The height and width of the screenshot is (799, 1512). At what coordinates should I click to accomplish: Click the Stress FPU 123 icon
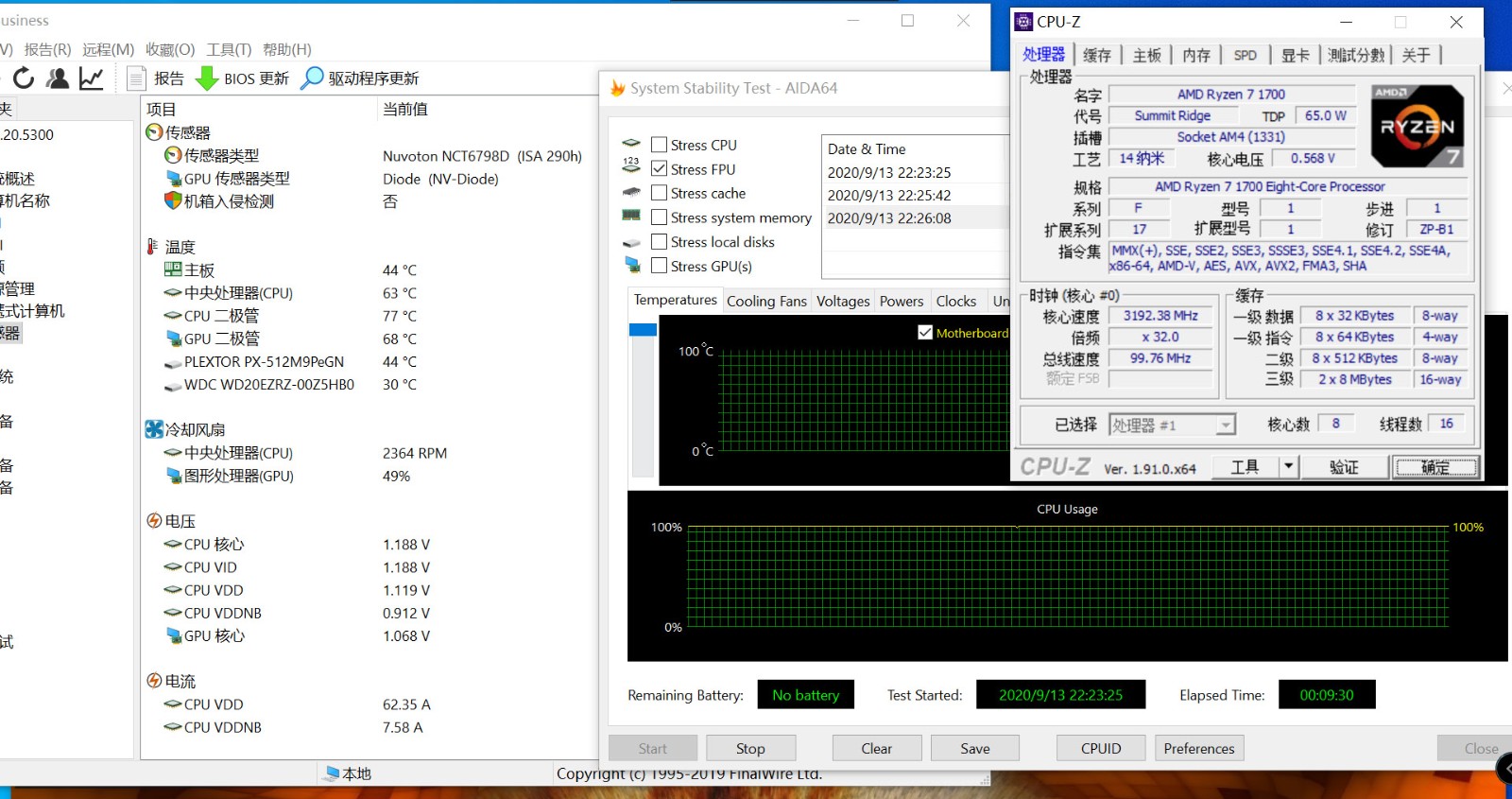[631, 165]
